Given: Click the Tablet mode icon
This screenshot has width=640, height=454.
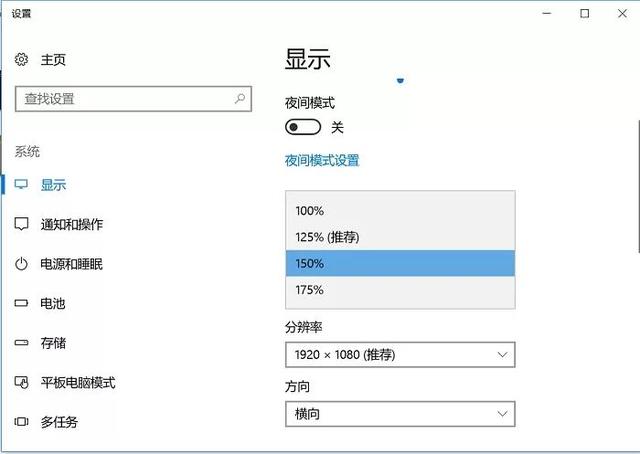Looking at the screenshot, I should [x=22, y=383].
